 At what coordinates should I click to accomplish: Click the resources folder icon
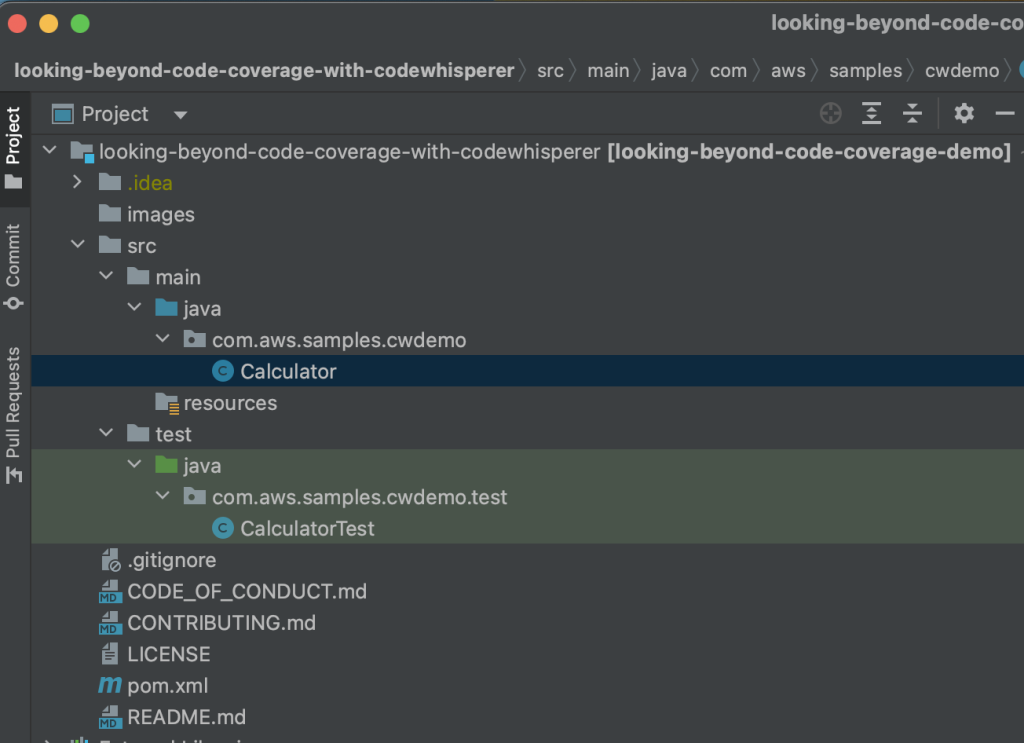click(x=166, y=402)
